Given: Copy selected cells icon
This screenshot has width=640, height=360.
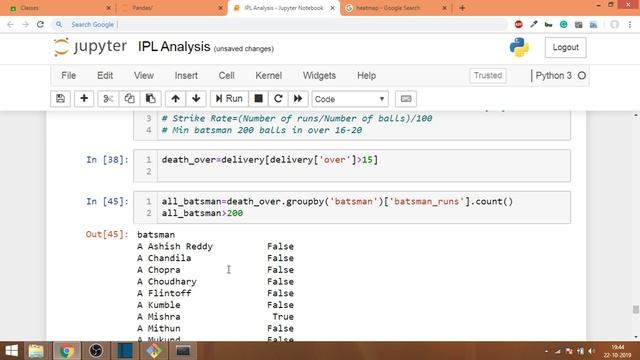Looking at the screenshot, I should [x=129, y=99].
